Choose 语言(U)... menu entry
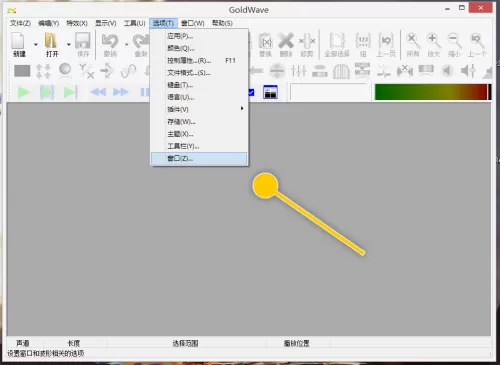The image size is (500, 365). click(199, 97)
